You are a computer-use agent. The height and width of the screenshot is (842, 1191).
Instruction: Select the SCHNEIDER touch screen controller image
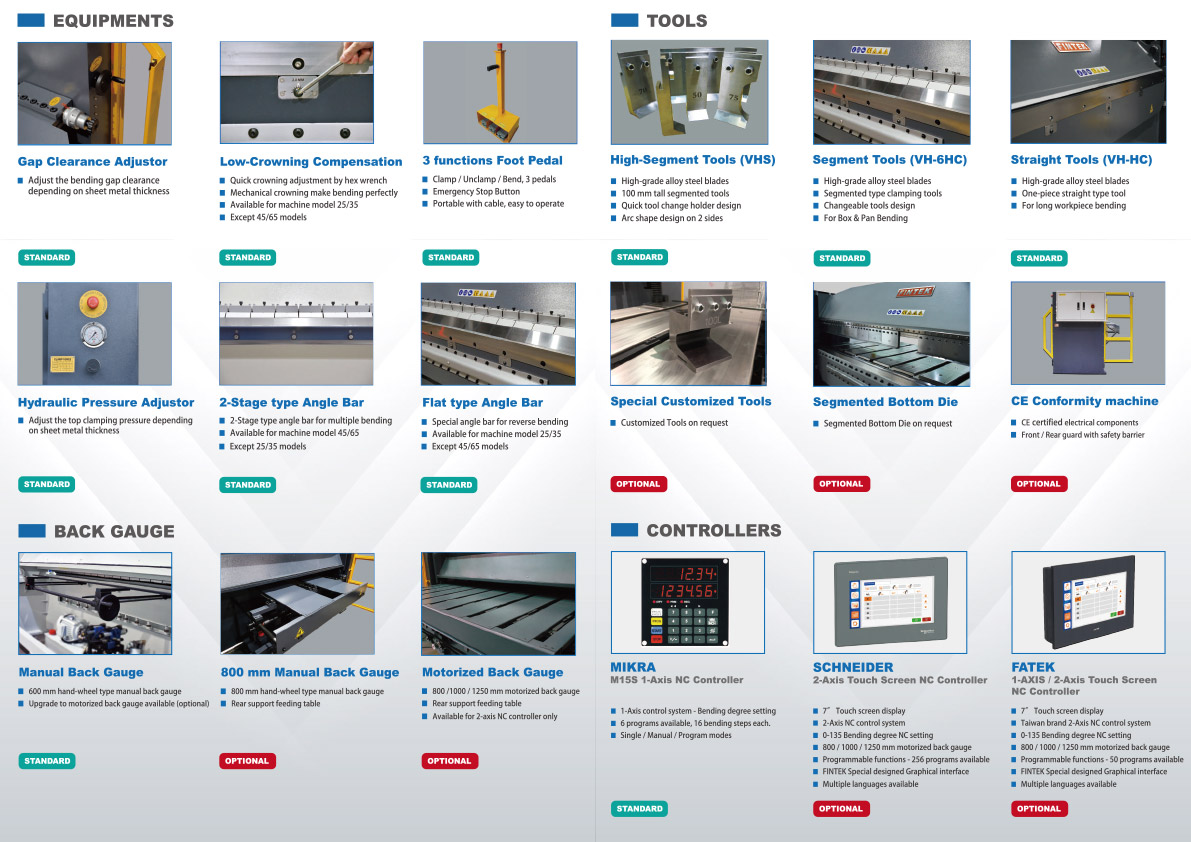[889, 602]
